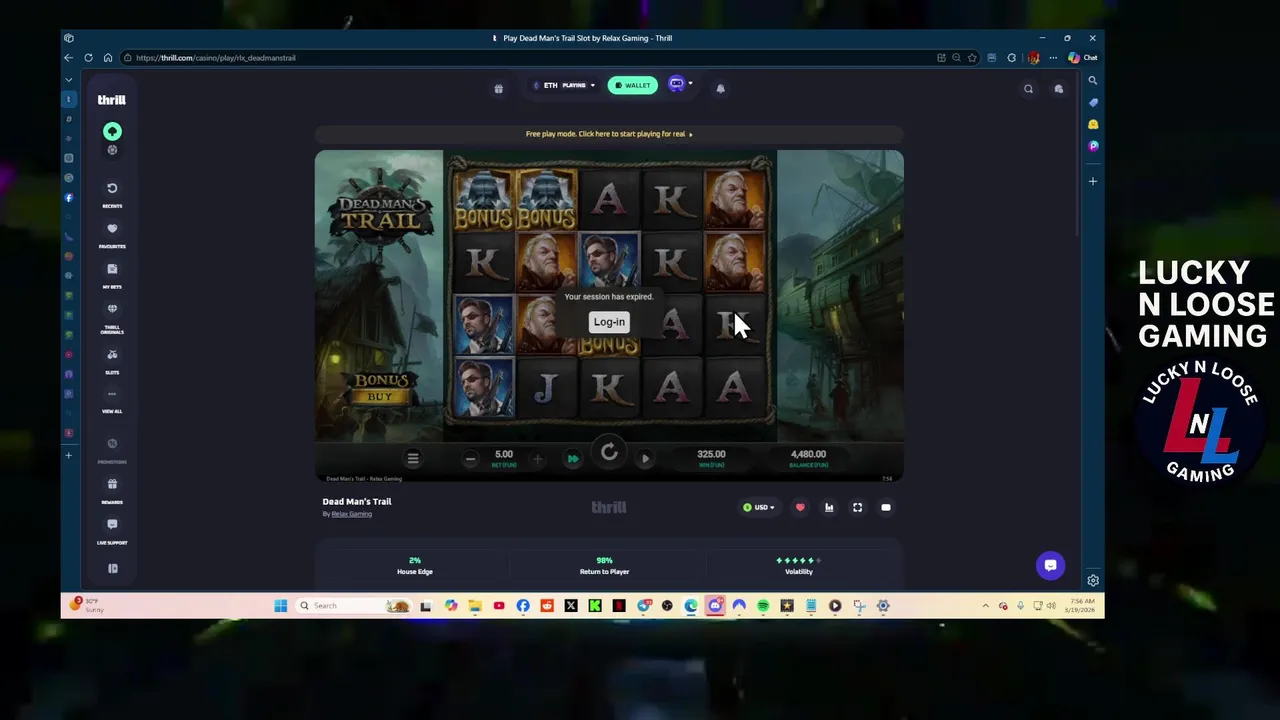The width and height of the screenshot is (1280, 720).
Task: Open the browser three-dot settings menu
Action: click(x=1053, y=58)
